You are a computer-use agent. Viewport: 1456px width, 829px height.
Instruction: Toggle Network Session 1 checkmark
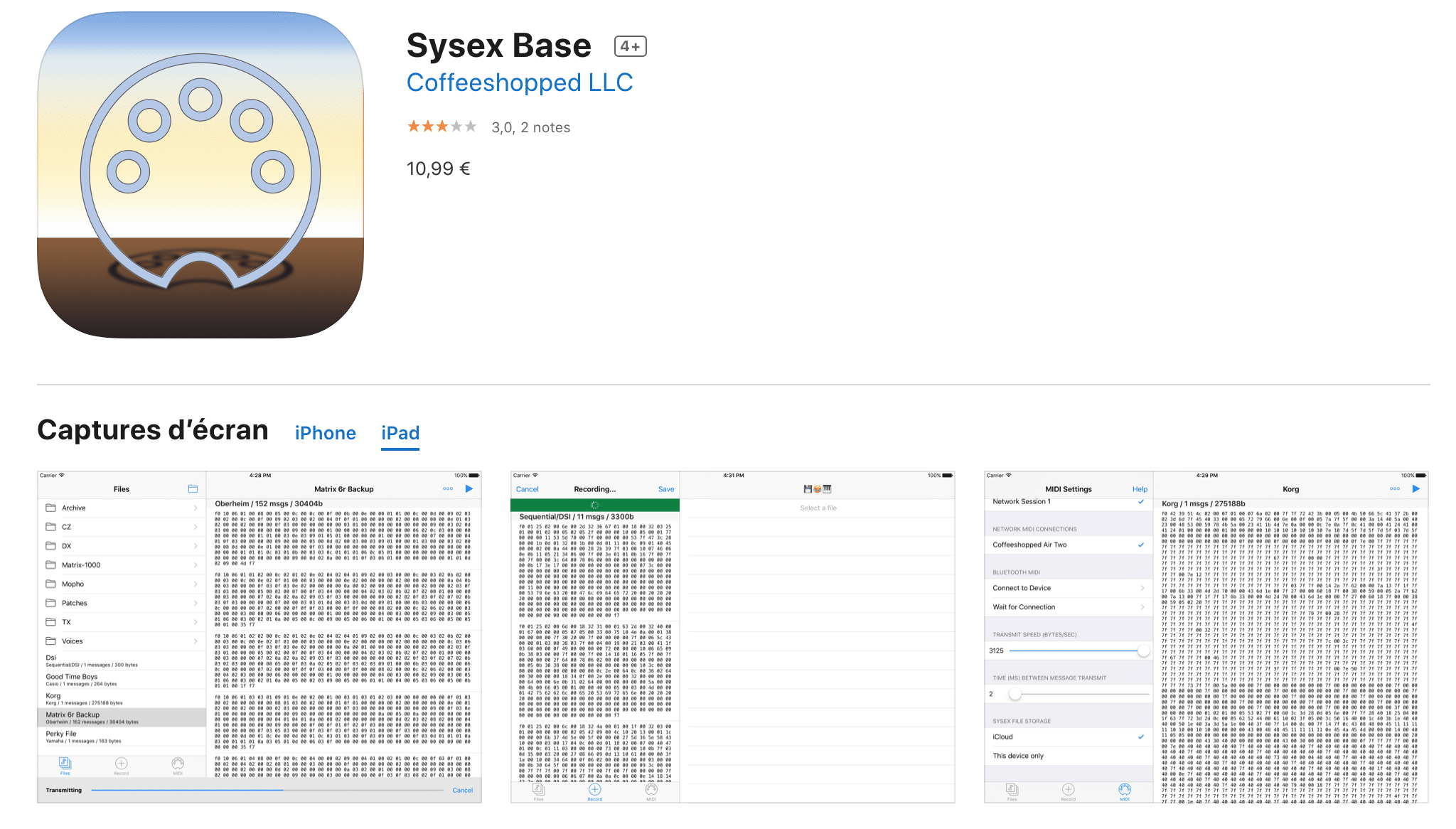[1141, 501]
